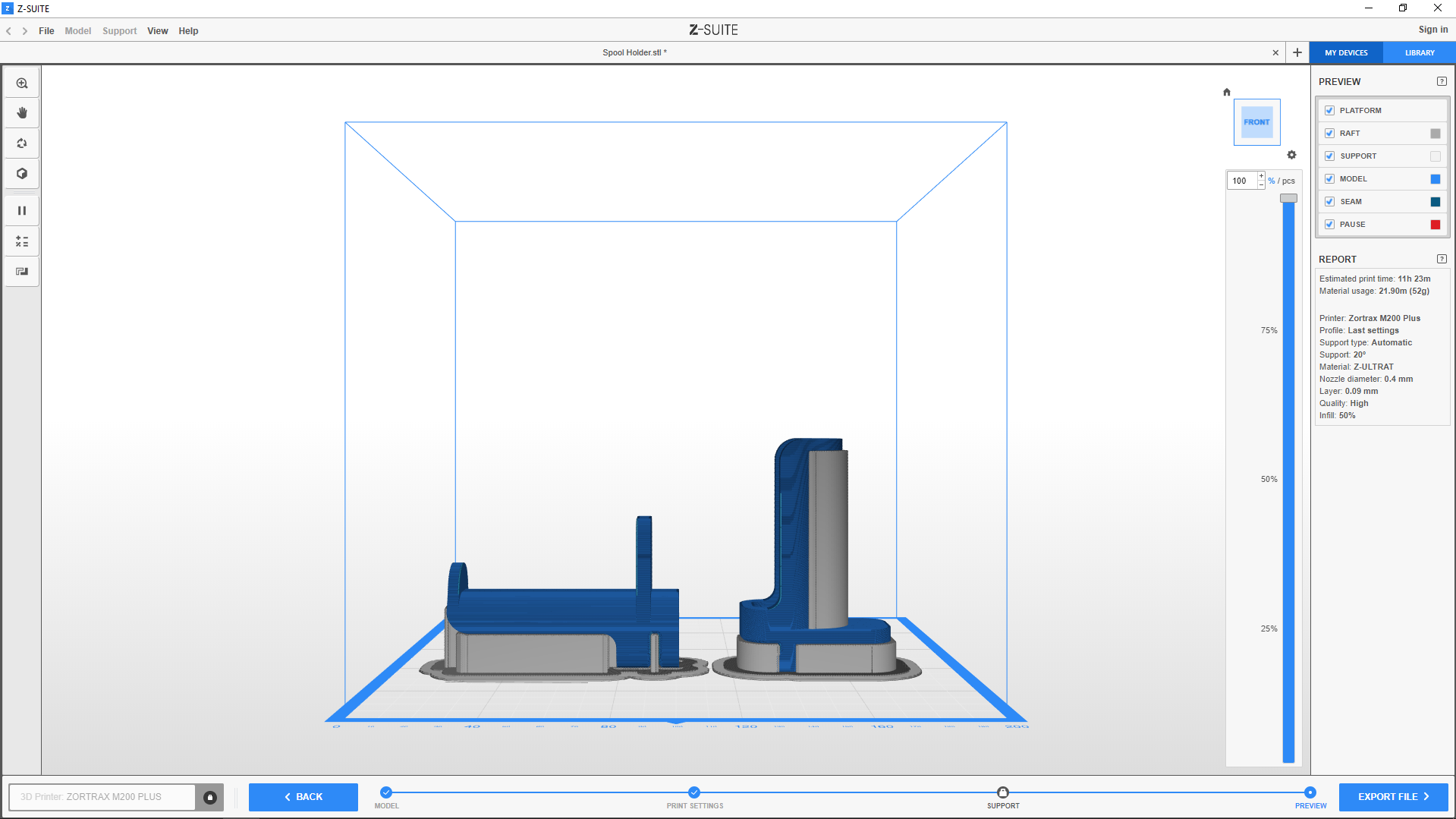The image size is (1456, 819).
Task: Switch to the LIBRARY tab
Action: [x=1419, y=53]
